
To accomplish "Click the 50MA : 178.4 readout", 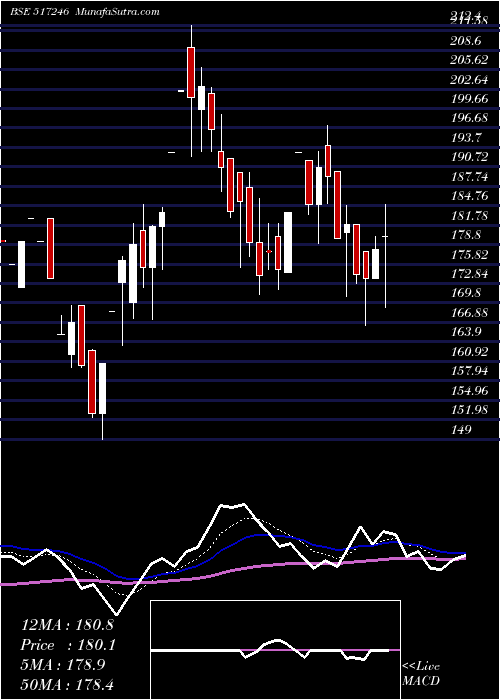I will (67, 685).
